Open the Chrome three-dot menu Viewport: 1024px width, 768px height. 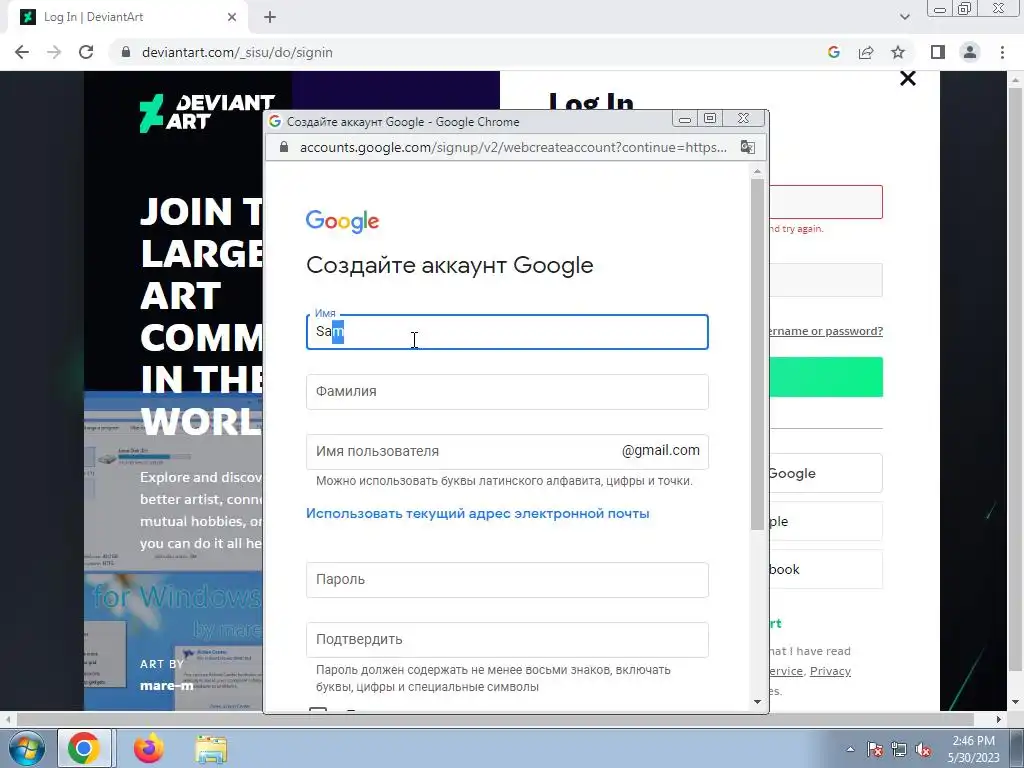(1002, 52)
